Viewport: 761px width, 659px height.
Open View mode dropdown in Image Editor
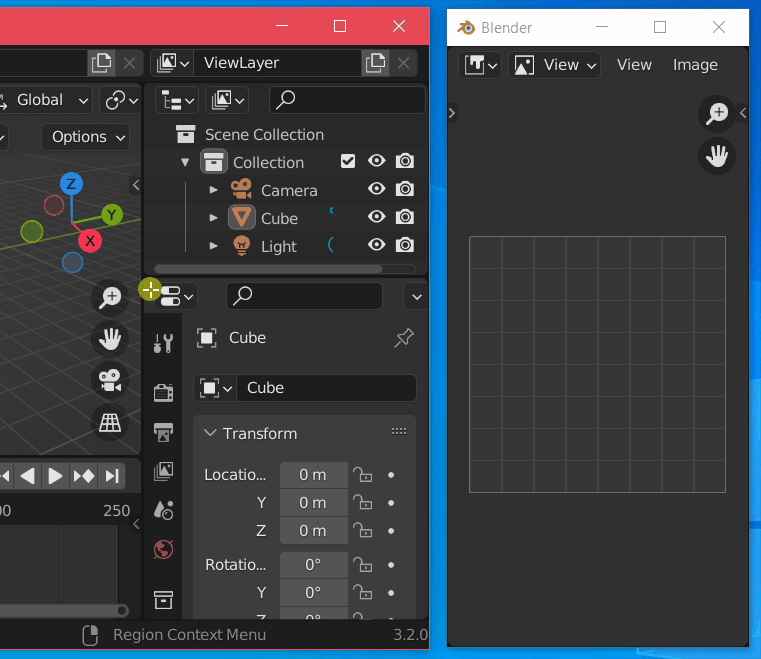pyautogui.click(x=554, y=65)
